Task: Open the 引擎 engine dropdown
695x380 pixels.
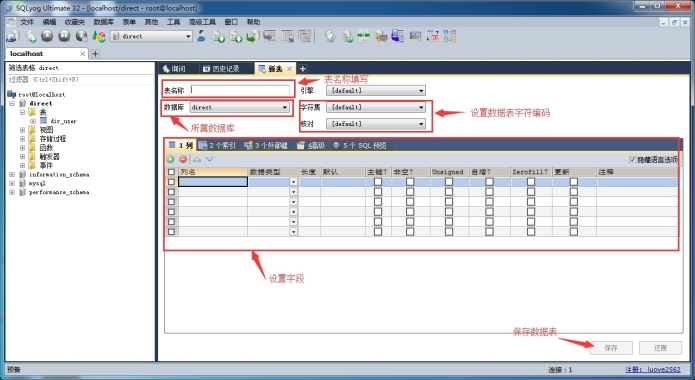Action: (376, 90)
